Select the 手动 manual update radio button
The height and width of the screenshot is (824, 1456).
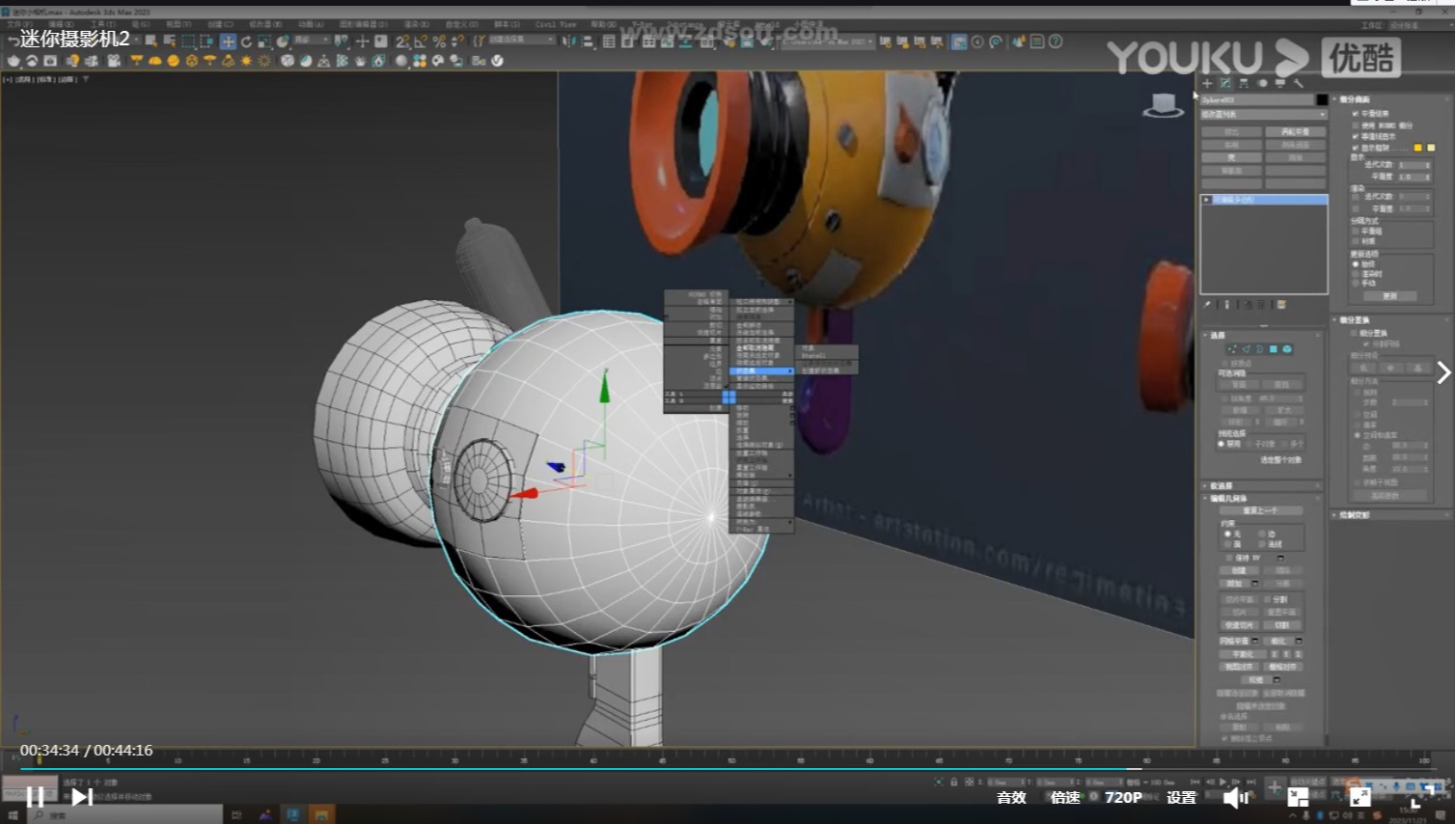pyautogui.click(x=1355, y=283)
